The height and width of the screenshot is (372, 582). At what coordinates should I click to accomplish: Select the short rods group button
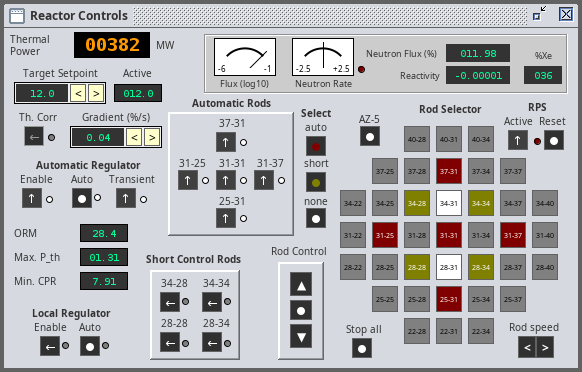[316, 182]
